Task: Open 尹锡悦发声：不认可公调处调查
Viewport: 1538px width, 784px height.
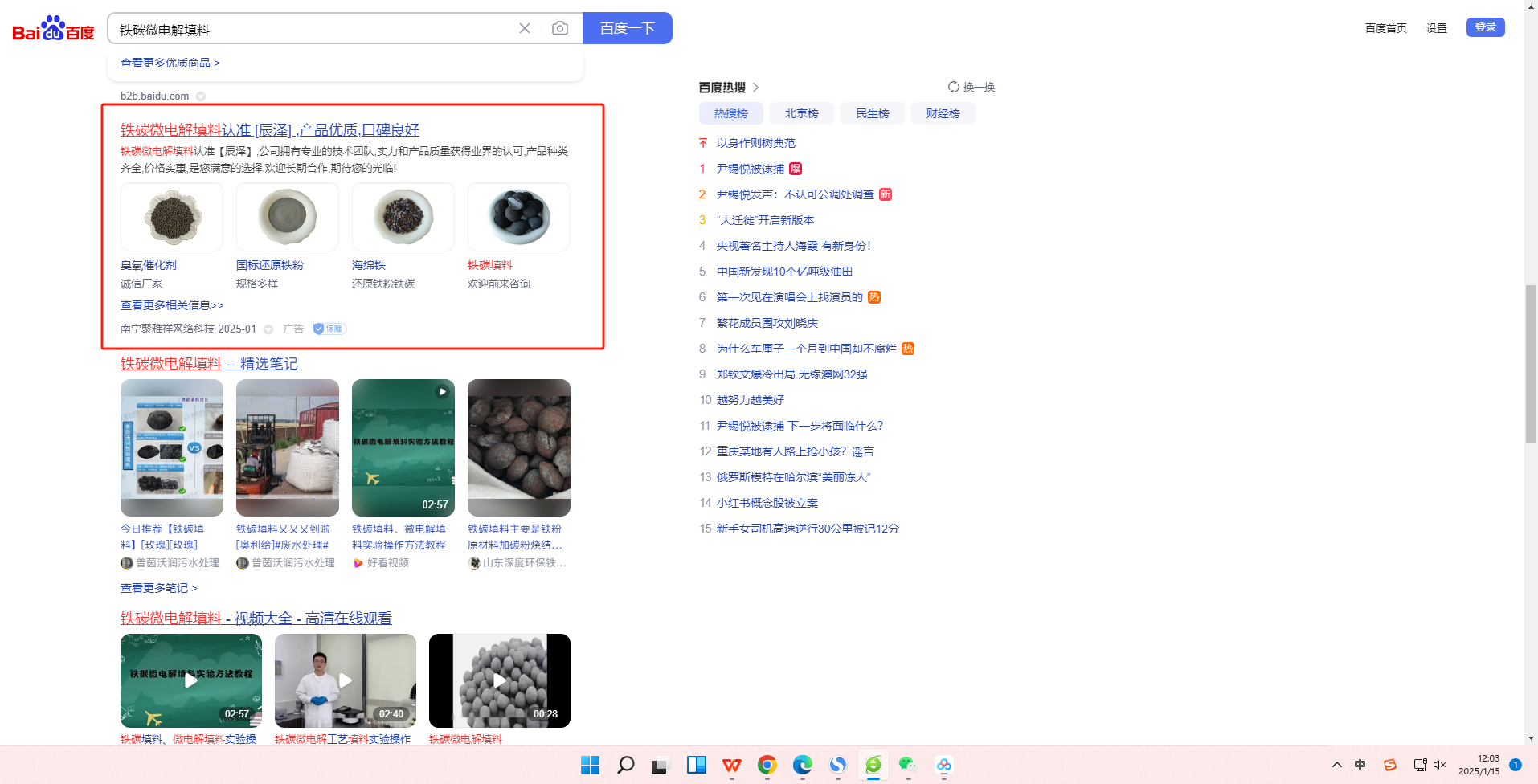Action: pos(796,194)
